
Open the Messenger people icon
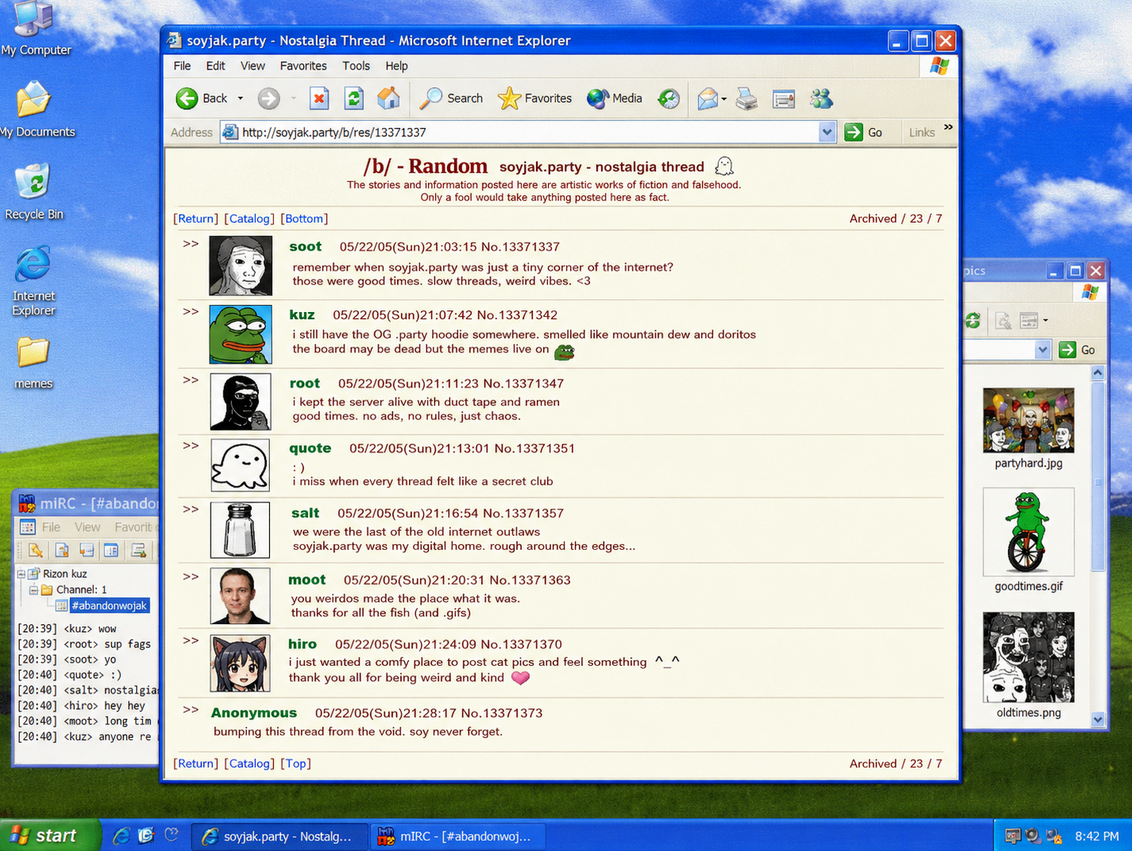[821, 98]
